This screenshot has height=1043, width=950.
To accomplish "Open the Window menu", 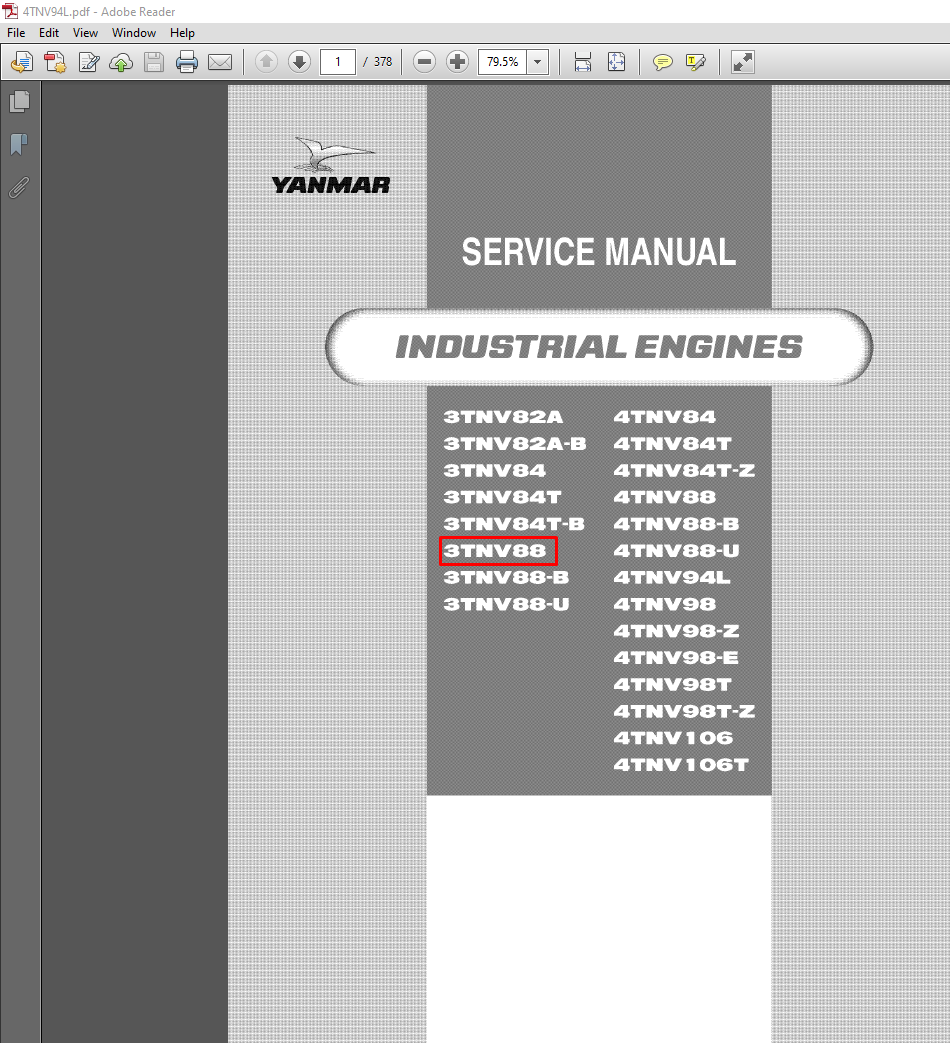I will tap(134, 33).
